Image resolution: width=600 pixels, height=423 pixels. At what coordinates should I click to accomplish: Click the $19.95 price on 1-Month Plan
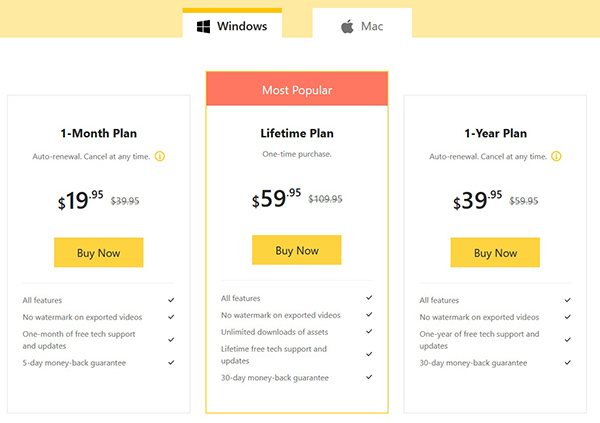(x=80, y=200)
